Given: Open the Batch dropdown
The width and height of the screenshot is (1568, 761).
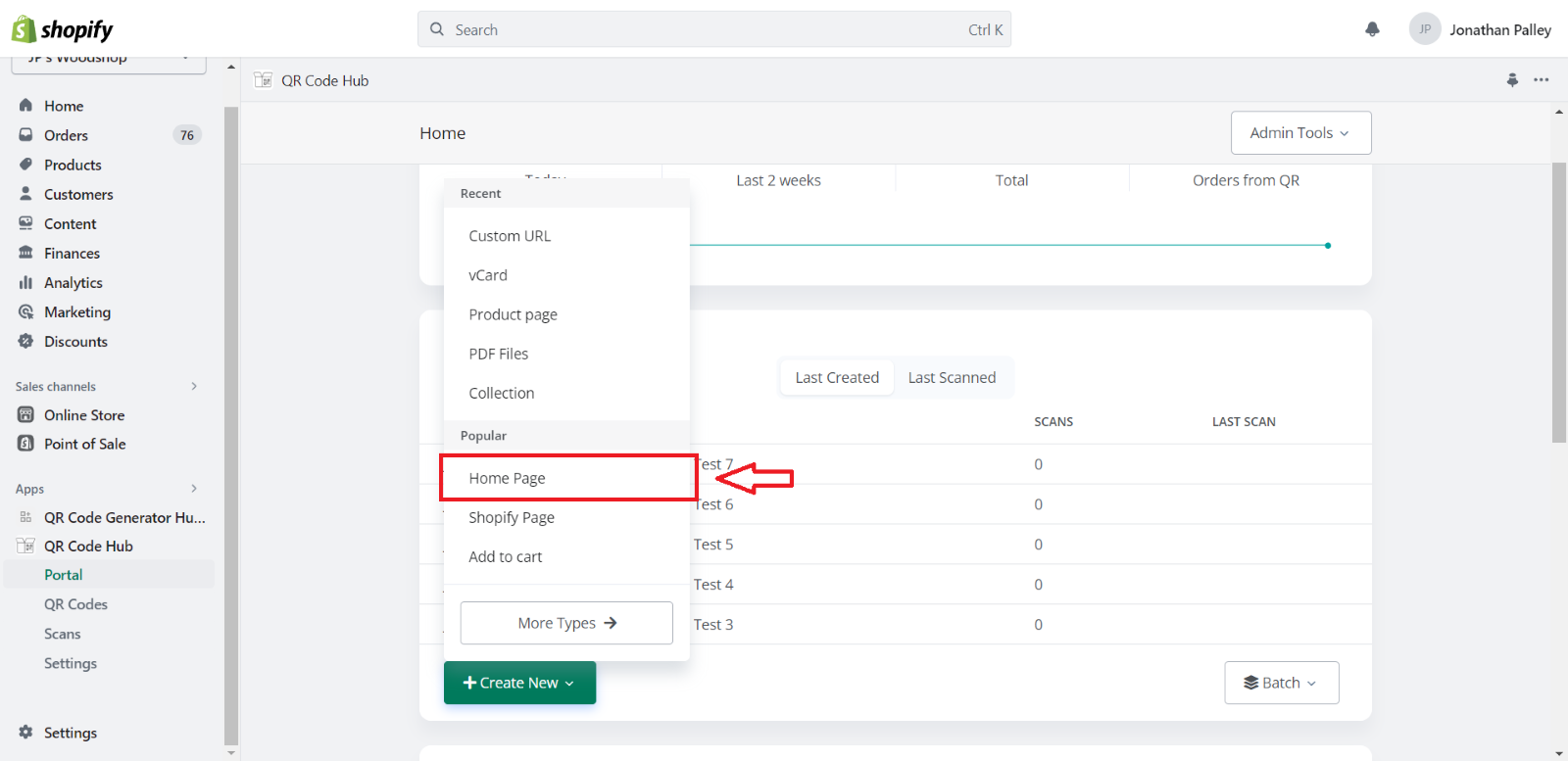Looking at the screenshot, I should [1281, 683].
